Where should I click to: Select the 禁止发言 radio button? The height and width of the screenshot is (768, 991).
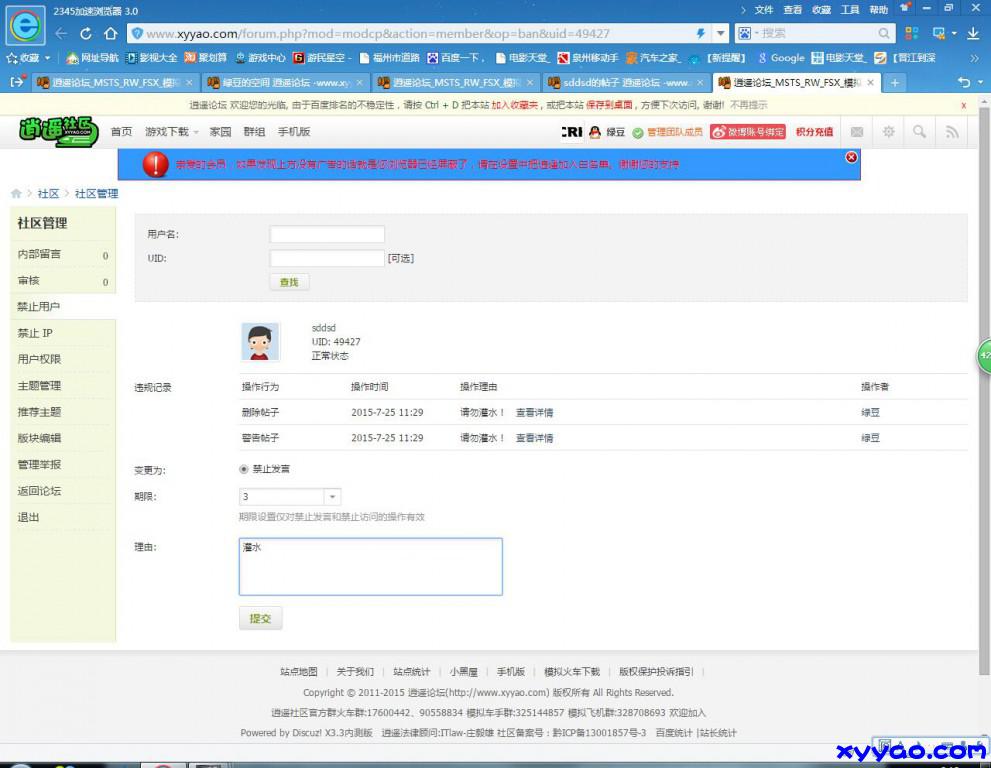(243, 468)
